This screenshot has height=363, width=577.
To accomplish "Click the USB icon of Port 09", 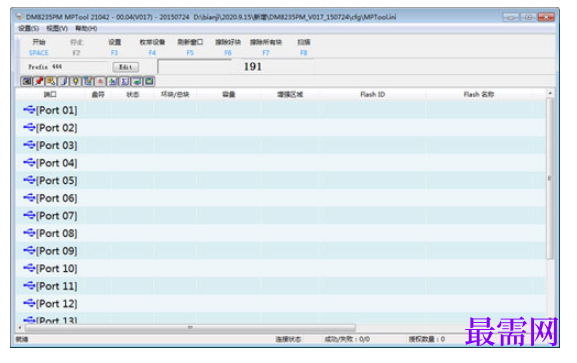I will pyautogui.click(x=29, y=251).
